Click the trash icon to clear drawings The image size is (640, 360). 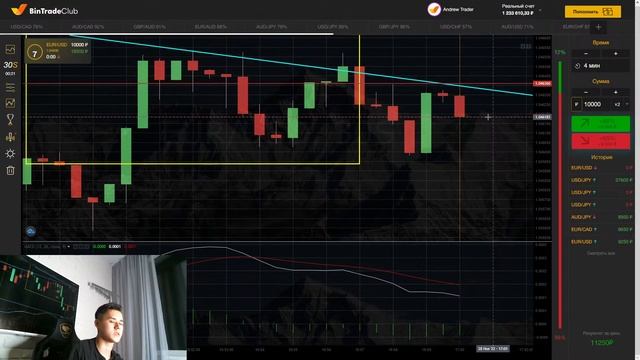click(x=10, y=170)
